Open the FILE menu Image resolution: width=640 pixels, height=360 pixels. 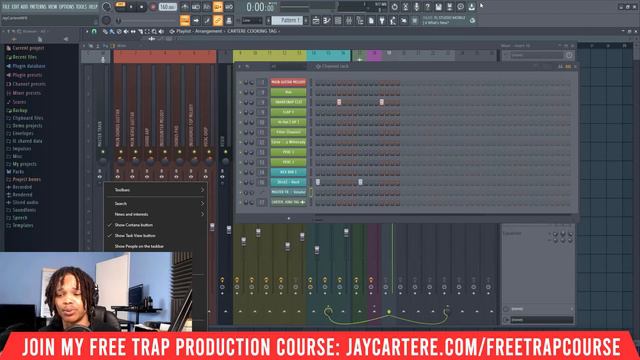pos(6,7)
